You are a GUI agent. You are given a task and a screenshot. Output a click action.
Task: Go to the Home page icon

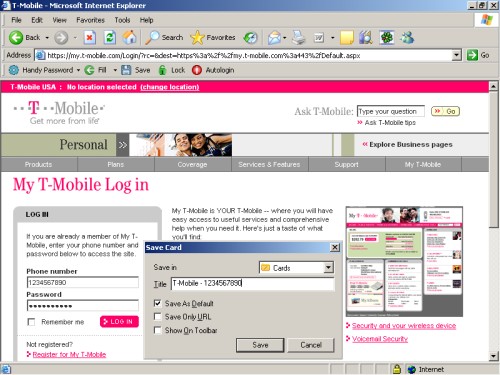point(129,38)
